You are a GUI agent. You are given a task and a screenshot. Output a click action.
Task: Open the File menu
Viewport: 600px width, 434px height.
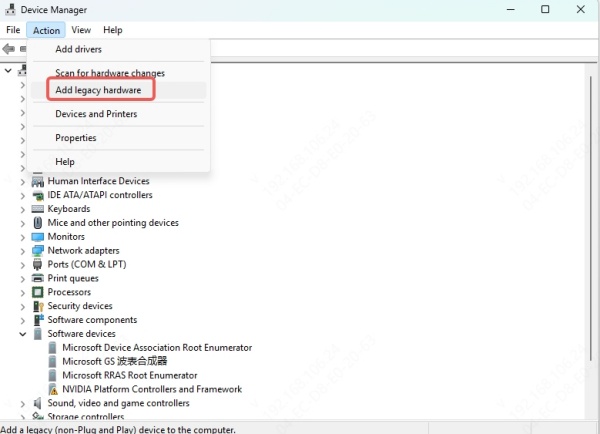13,30
